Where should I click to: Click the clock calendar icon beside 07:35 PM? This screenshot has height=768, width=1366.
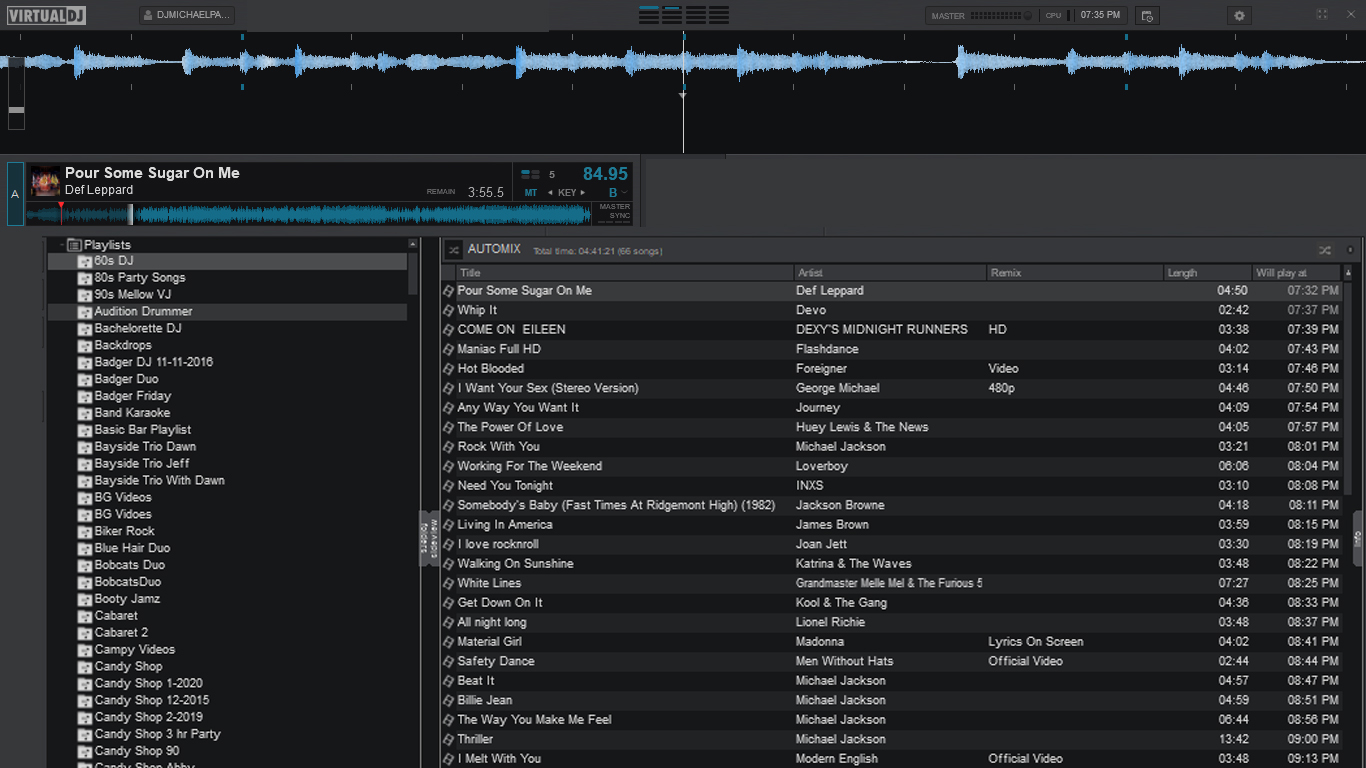(x=1147, y=16)
